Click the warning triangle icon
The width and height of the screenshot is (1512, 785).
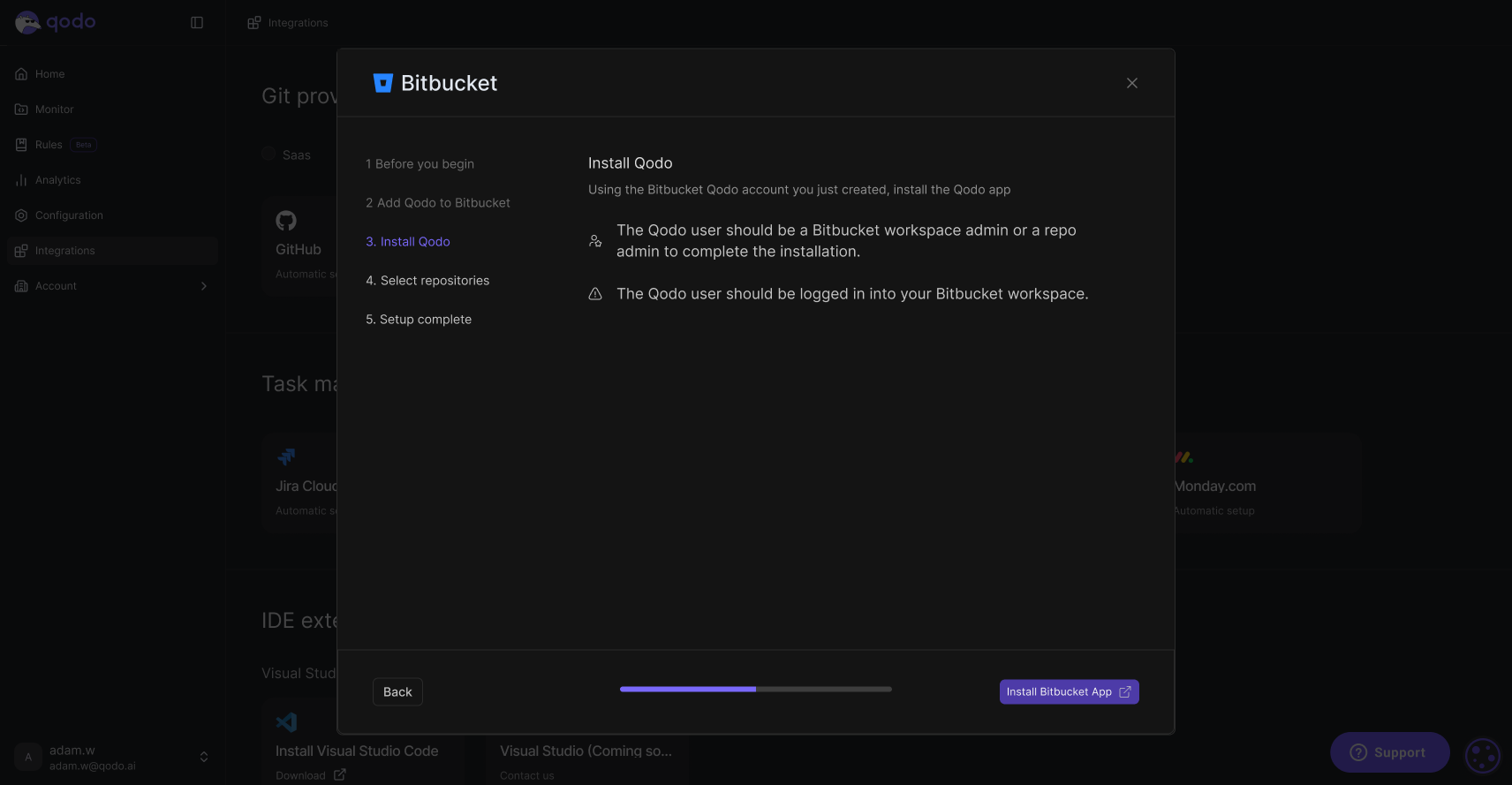tap(595, 294)
